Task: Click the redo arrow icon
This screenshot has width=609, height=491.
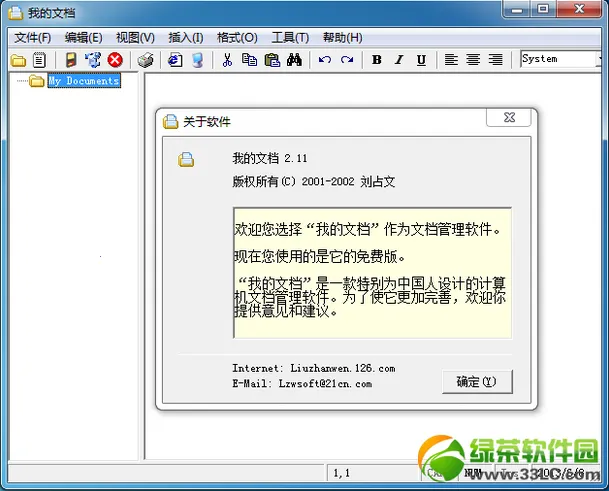Action: (x=347, y=60)
